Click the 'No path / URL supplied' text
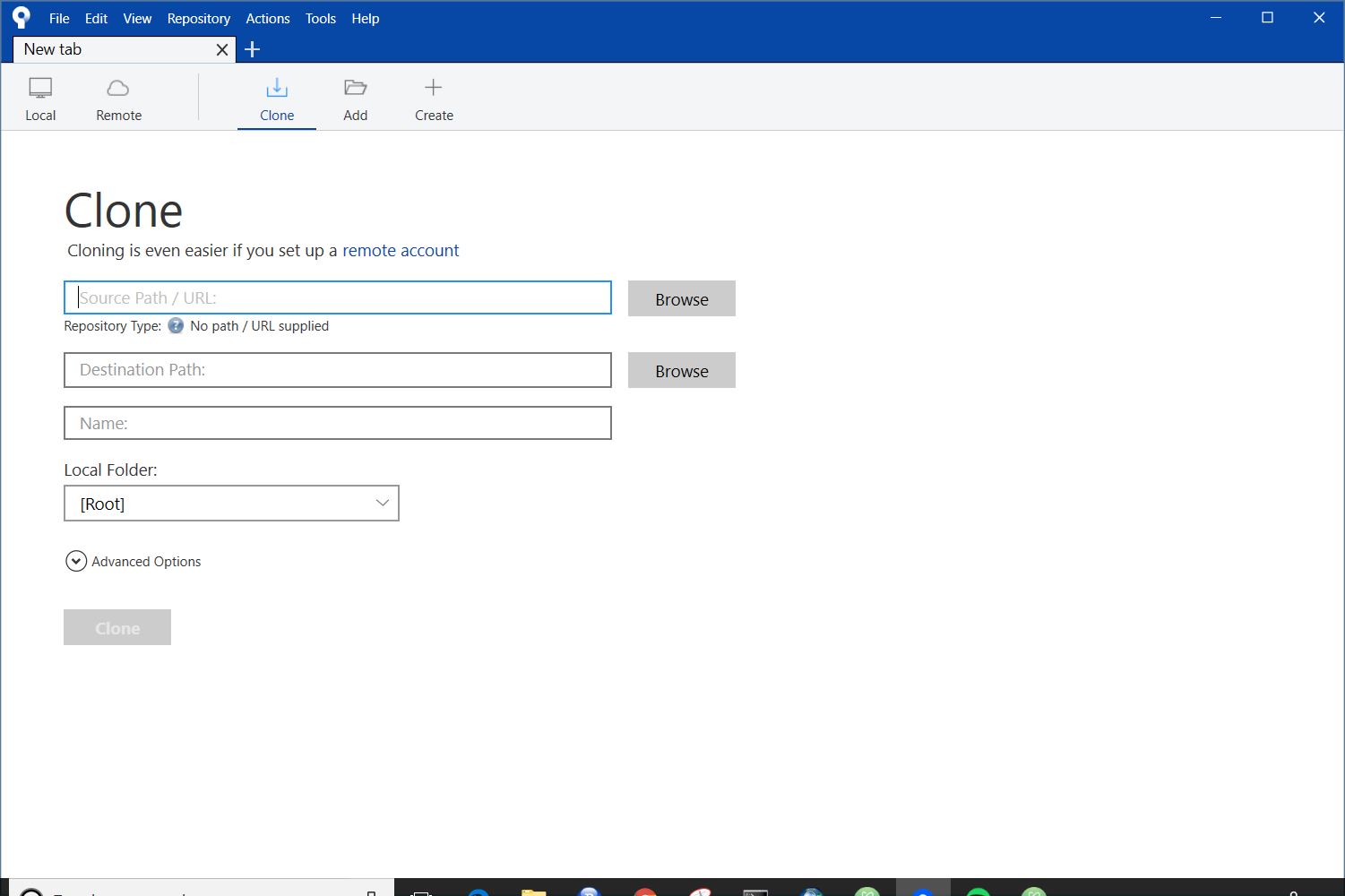This screenshot has width=1345, height=896. (x=259, y=325)
